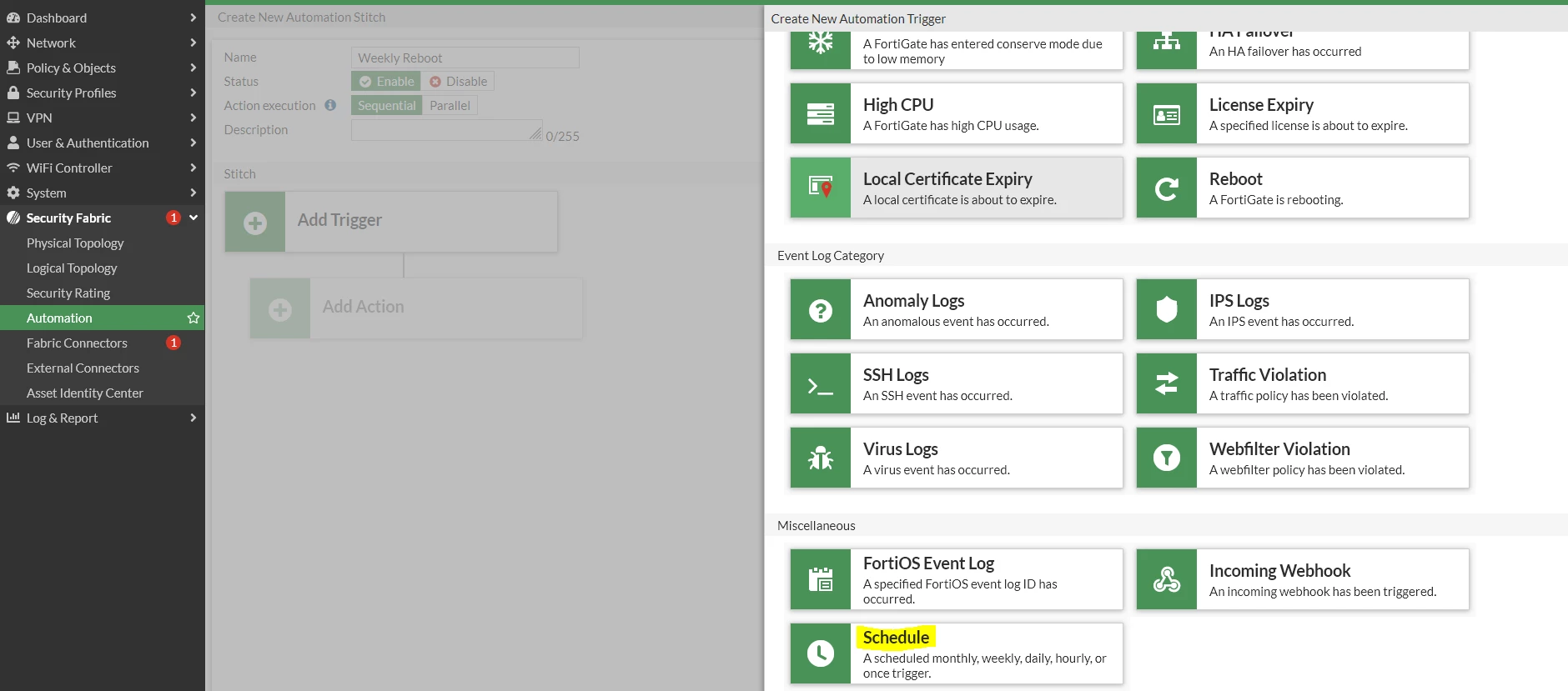The height and width of the screenshot is (691, 1568).
Task: Expand the Dashboard menu chevron
Action: [x=193, y=18]
